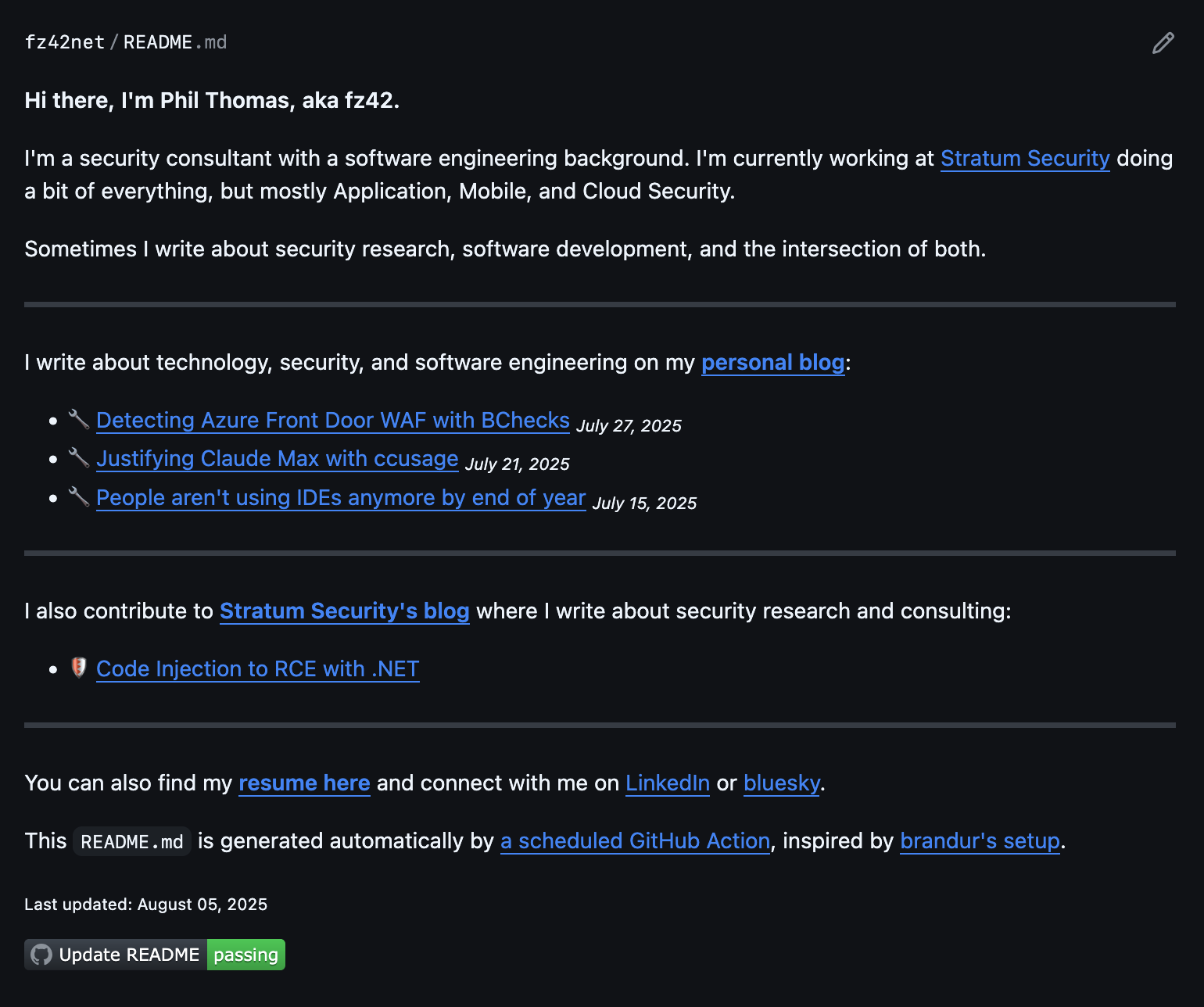Click the shield icon beside Code Injection post
The image size is (1204, 1007).
point(78,668)
